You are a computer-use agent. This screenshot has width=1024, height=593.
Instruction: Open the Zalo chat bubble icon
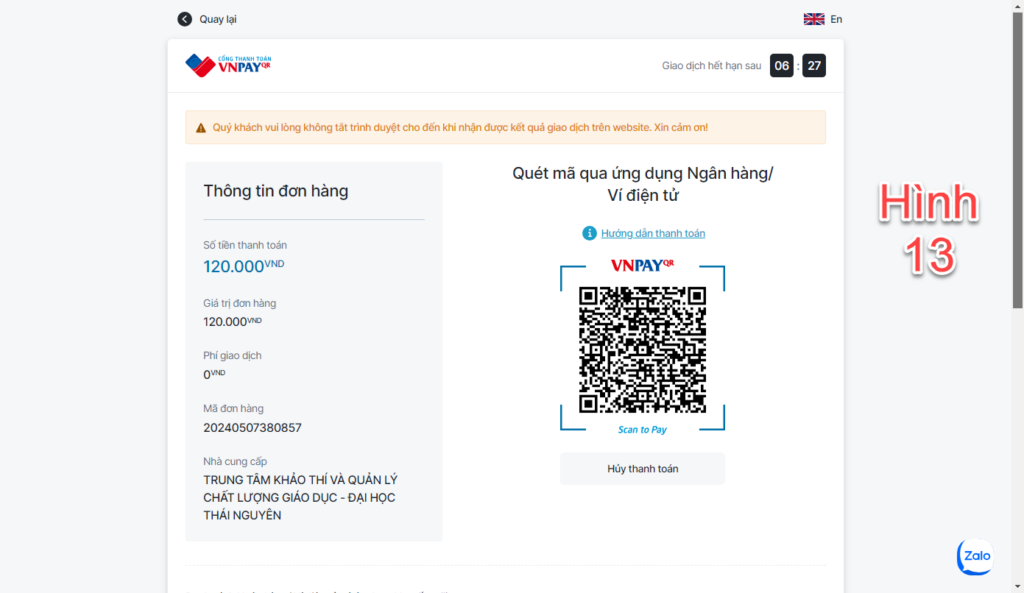pos(975,556)
